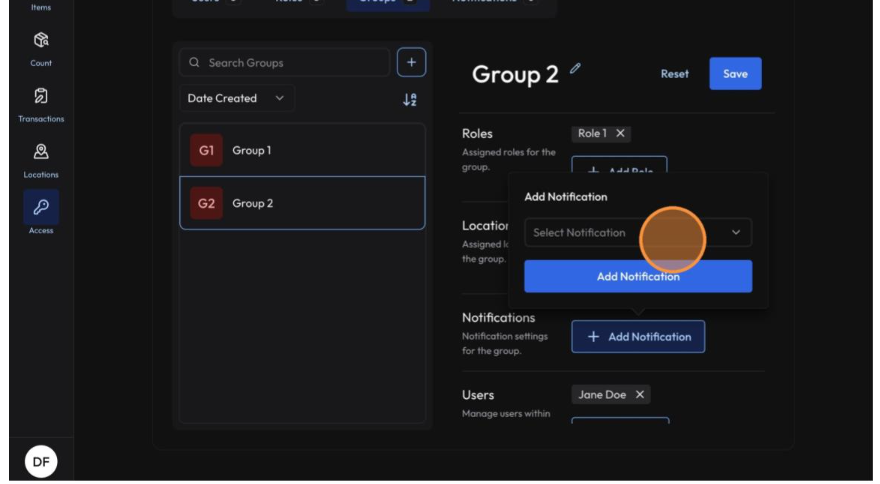
Task: Confirm with blue Add Notification button
Action: click(x=638, y=276)
